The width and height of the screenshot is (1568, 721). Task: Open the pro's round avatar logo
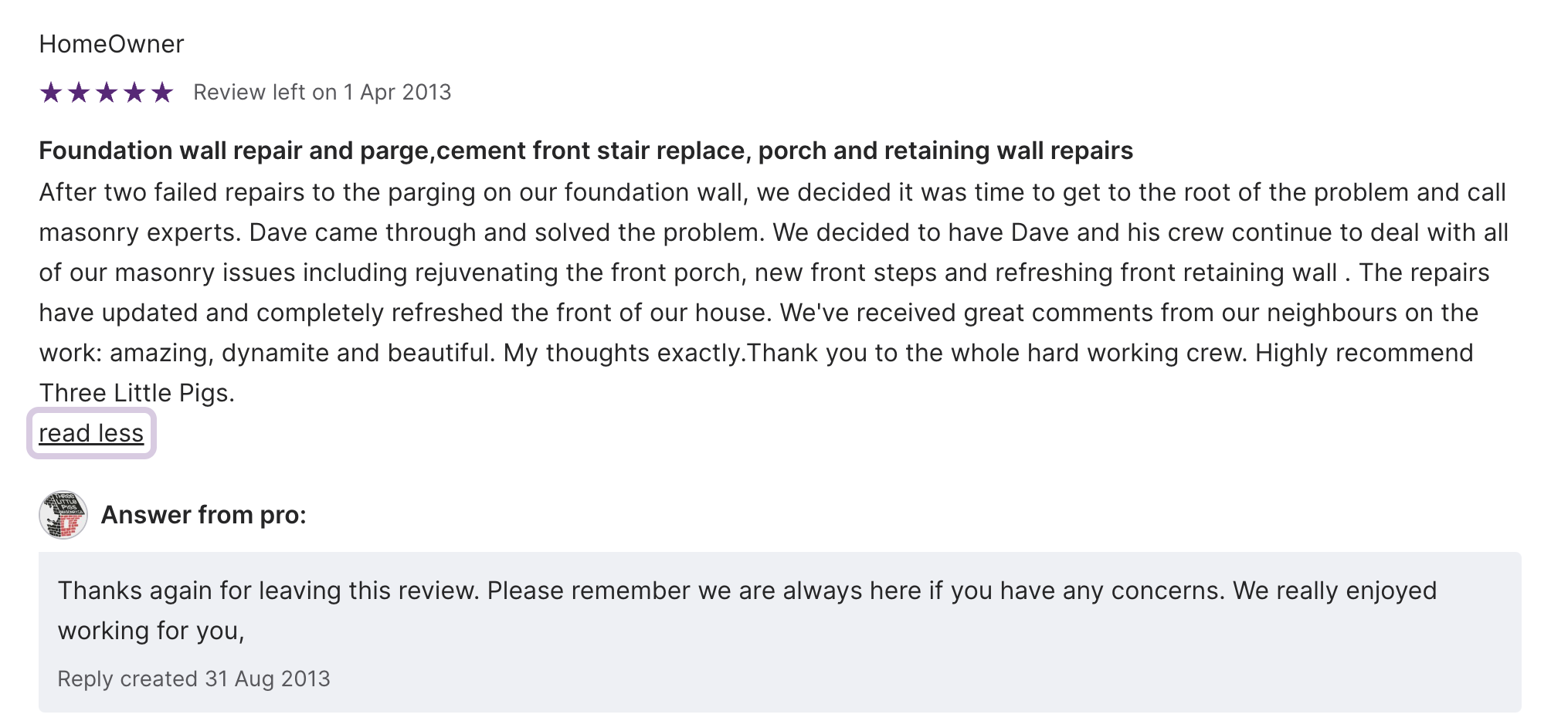point(63,515)
